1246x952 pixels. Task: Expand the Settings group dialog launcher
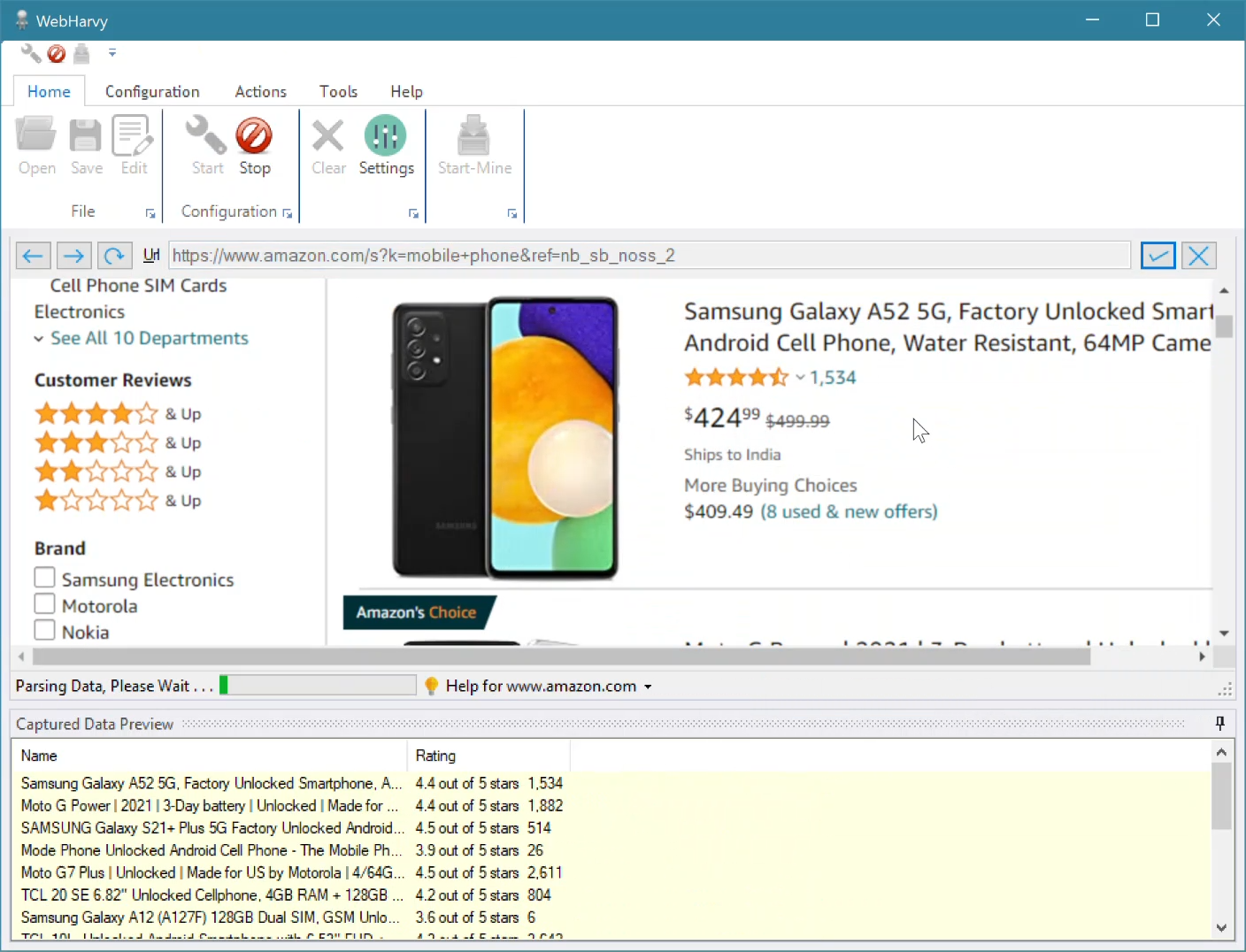[413, 213]
